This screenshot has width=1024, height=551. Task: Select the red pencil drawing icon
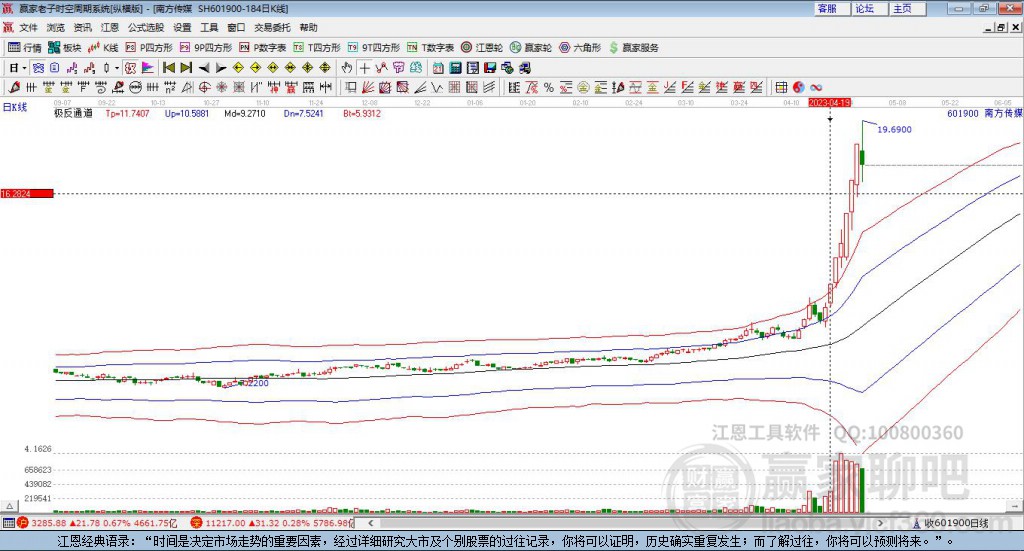coord(14,87)
